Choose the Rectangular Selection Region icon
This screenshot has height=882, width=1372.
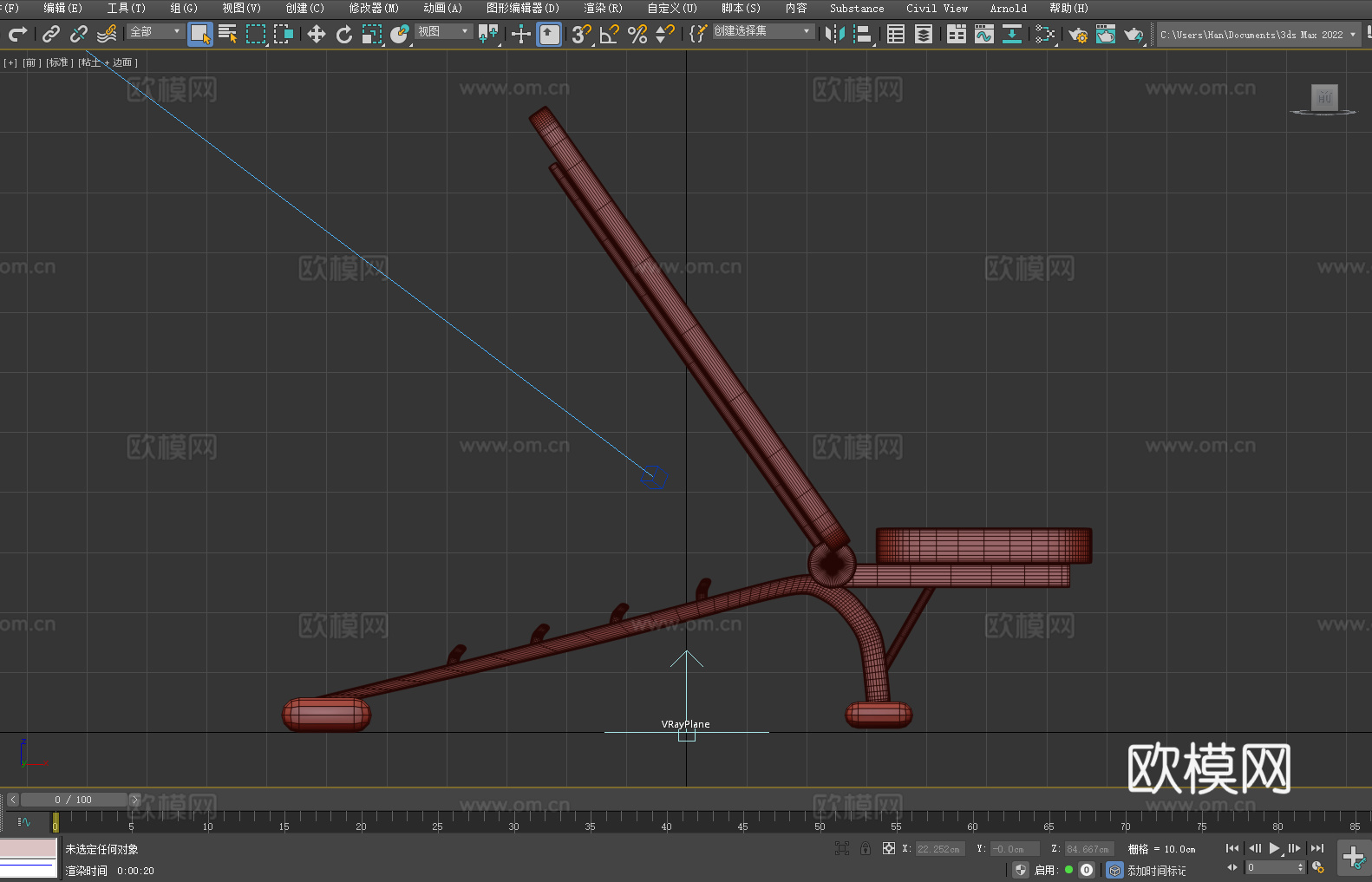[x=256, y=34]
